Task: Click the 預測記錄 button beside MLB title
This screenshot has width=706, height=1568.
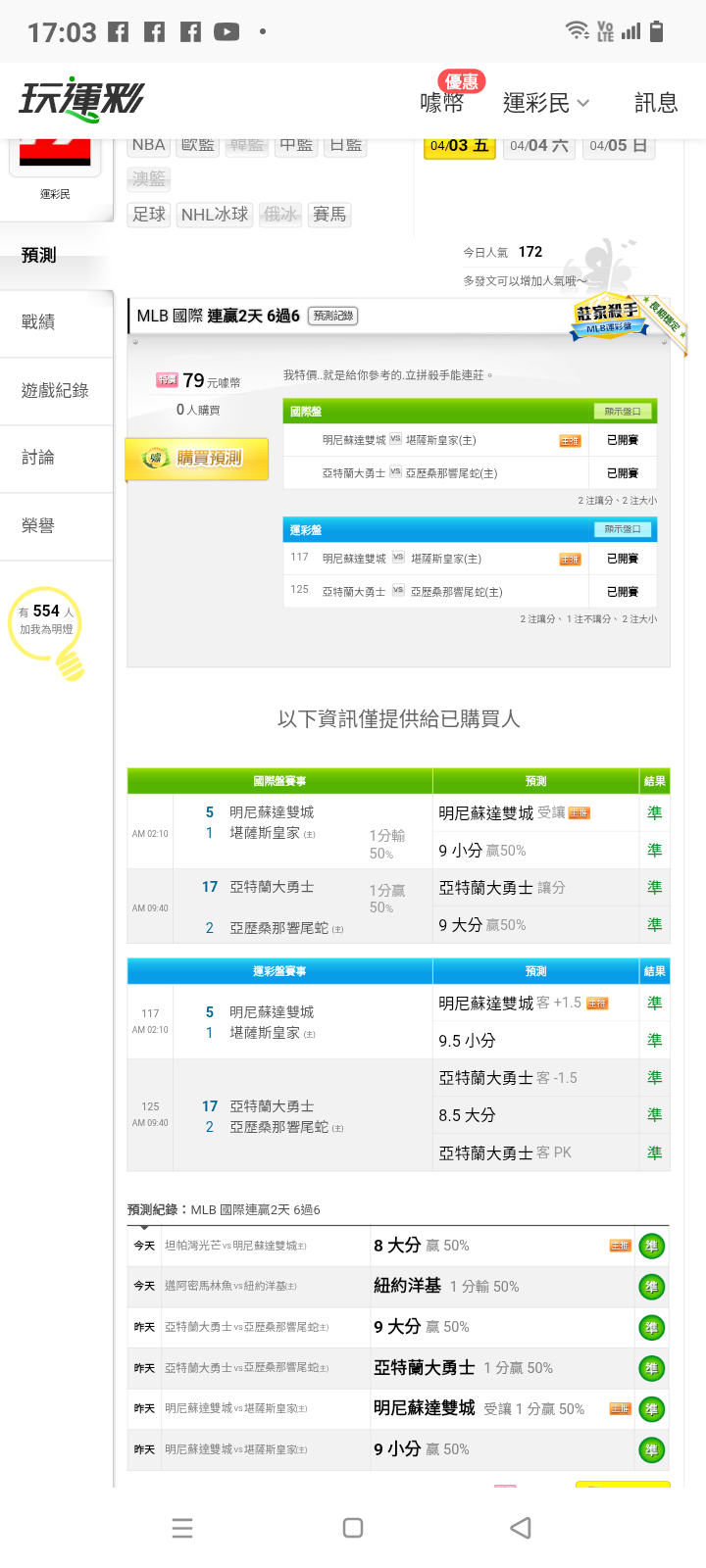Action: pyautogui.click(x=333, y=316)
